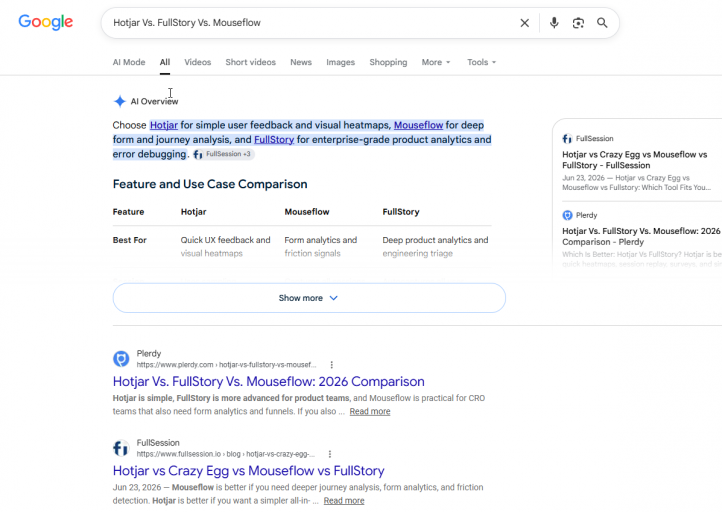The height and width of the screenshot is (512, 722).
Task: Go to the News tab
Action: point(301,62)
